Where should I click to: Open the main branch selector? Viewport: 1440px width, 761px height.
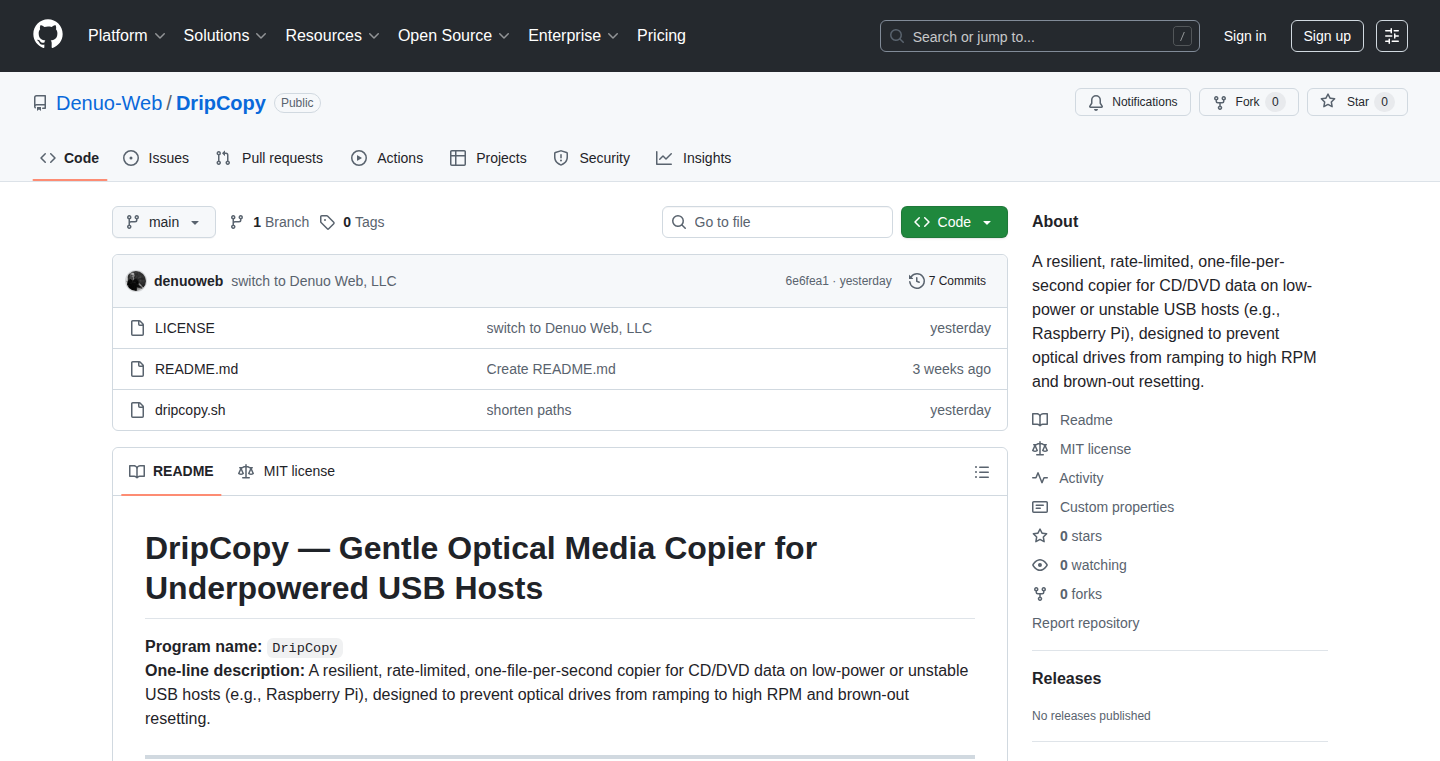click(x=164, y=222)
